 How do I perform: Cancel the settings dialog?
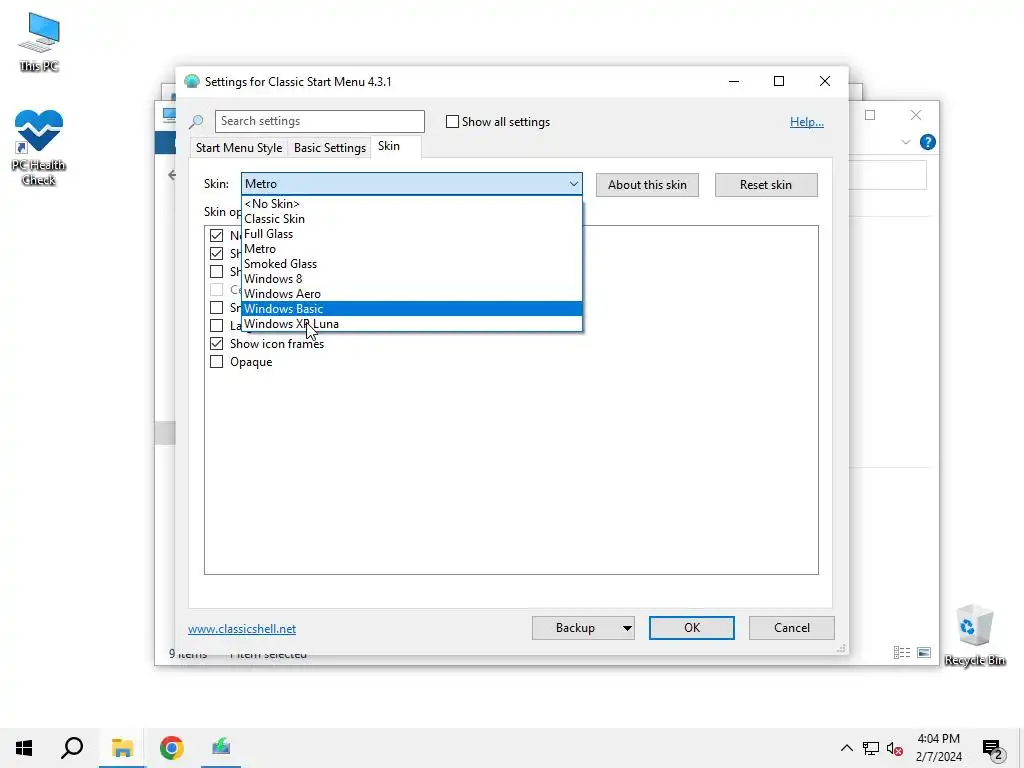point(792,628)
